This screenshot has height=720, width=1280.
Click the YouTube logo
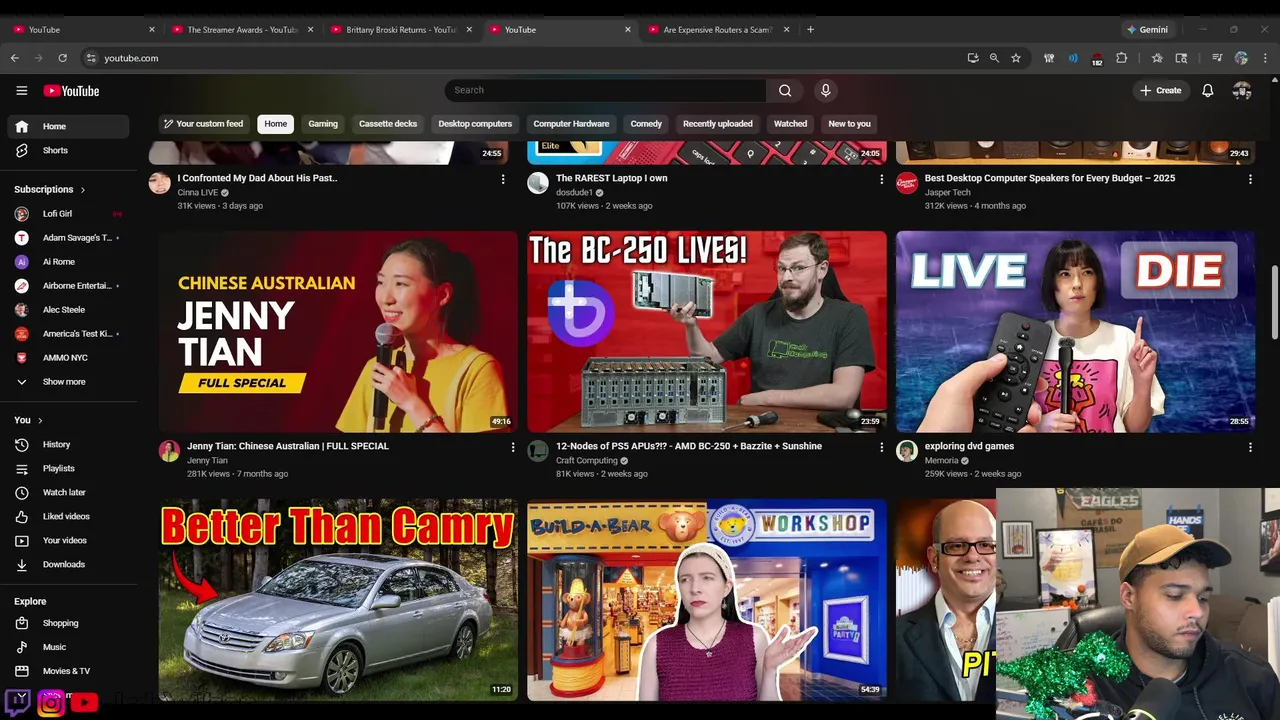point(71,91)
